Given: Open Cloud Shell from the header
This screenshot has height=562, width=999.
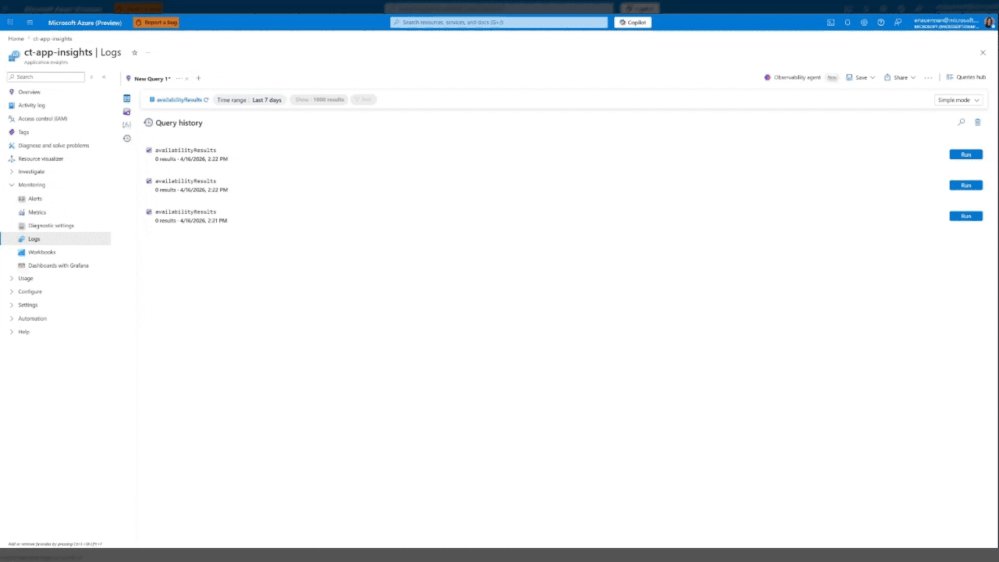Looking at the screenshot, I should (x=831, y=22).
